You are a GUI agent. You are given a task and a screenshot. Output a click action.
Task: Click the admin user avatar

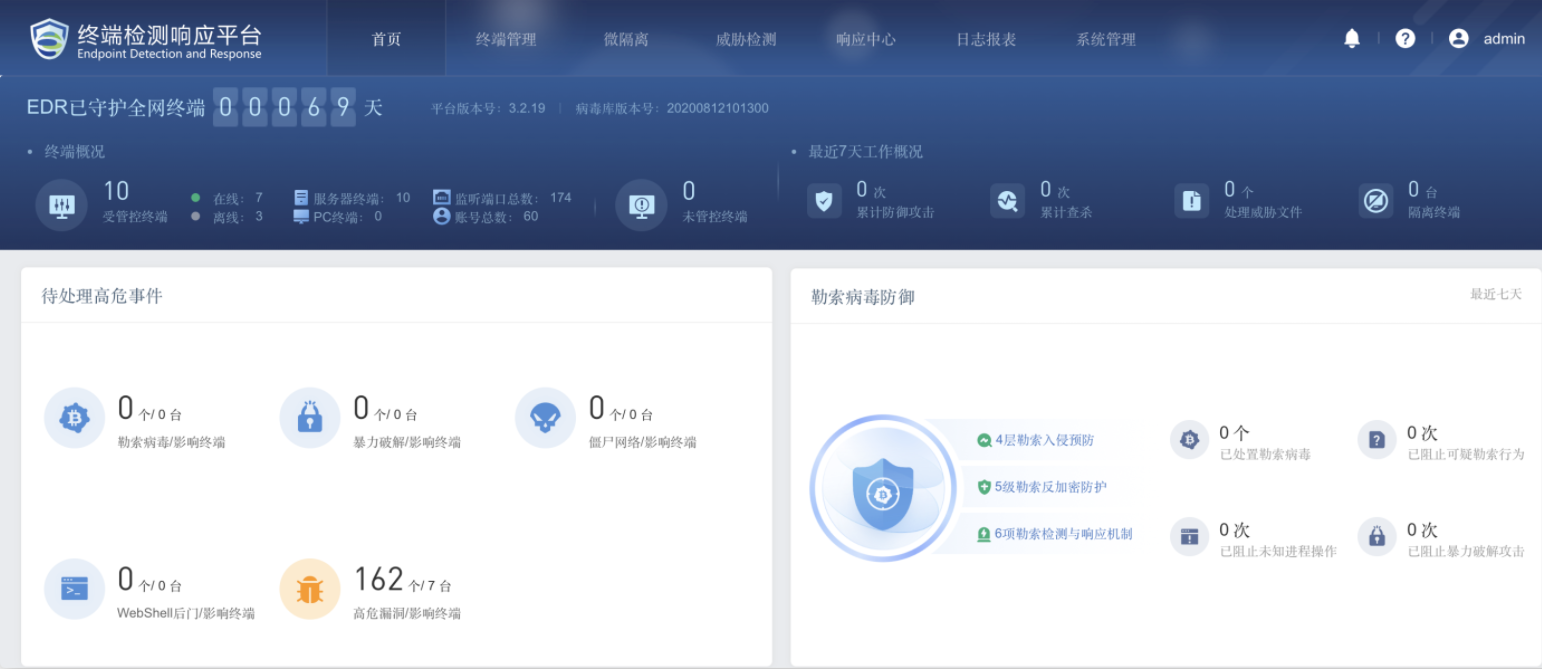1458,38
